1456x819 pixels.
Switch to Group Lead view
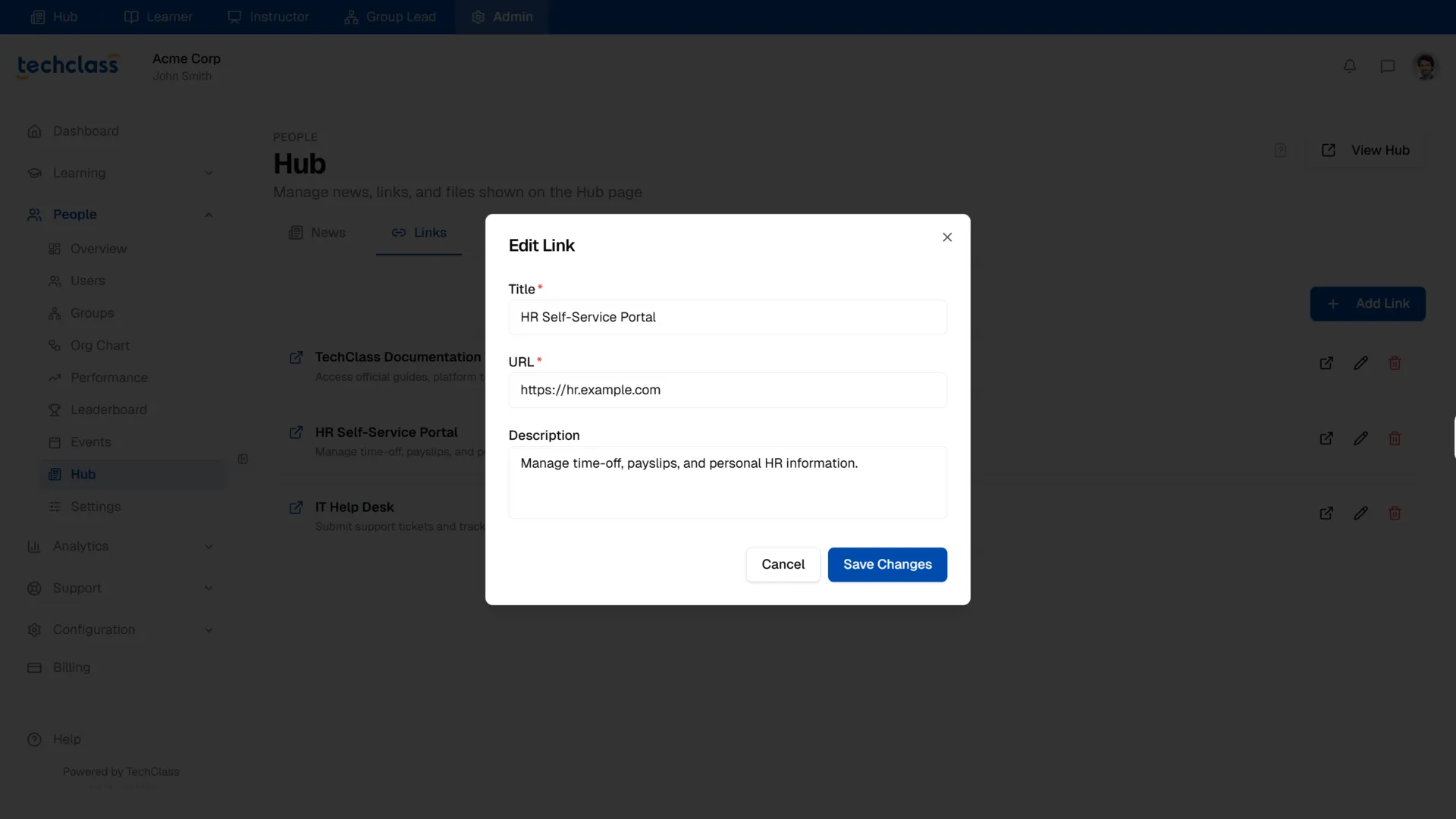pyautogui.click(x=390, y=17)
